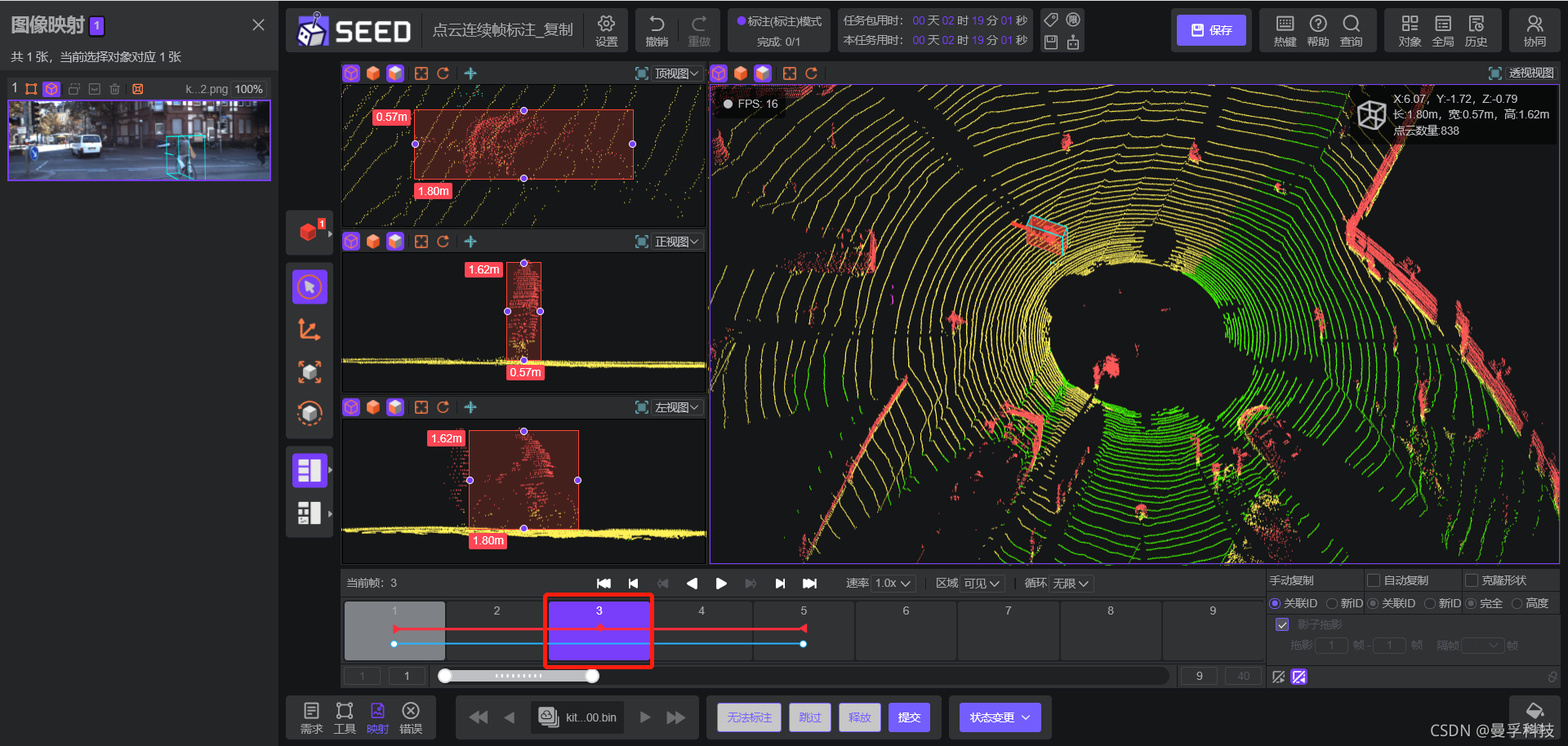Select the red 3D cube tool
Screen dimensions: 1568x746
[x=309, y=232]
